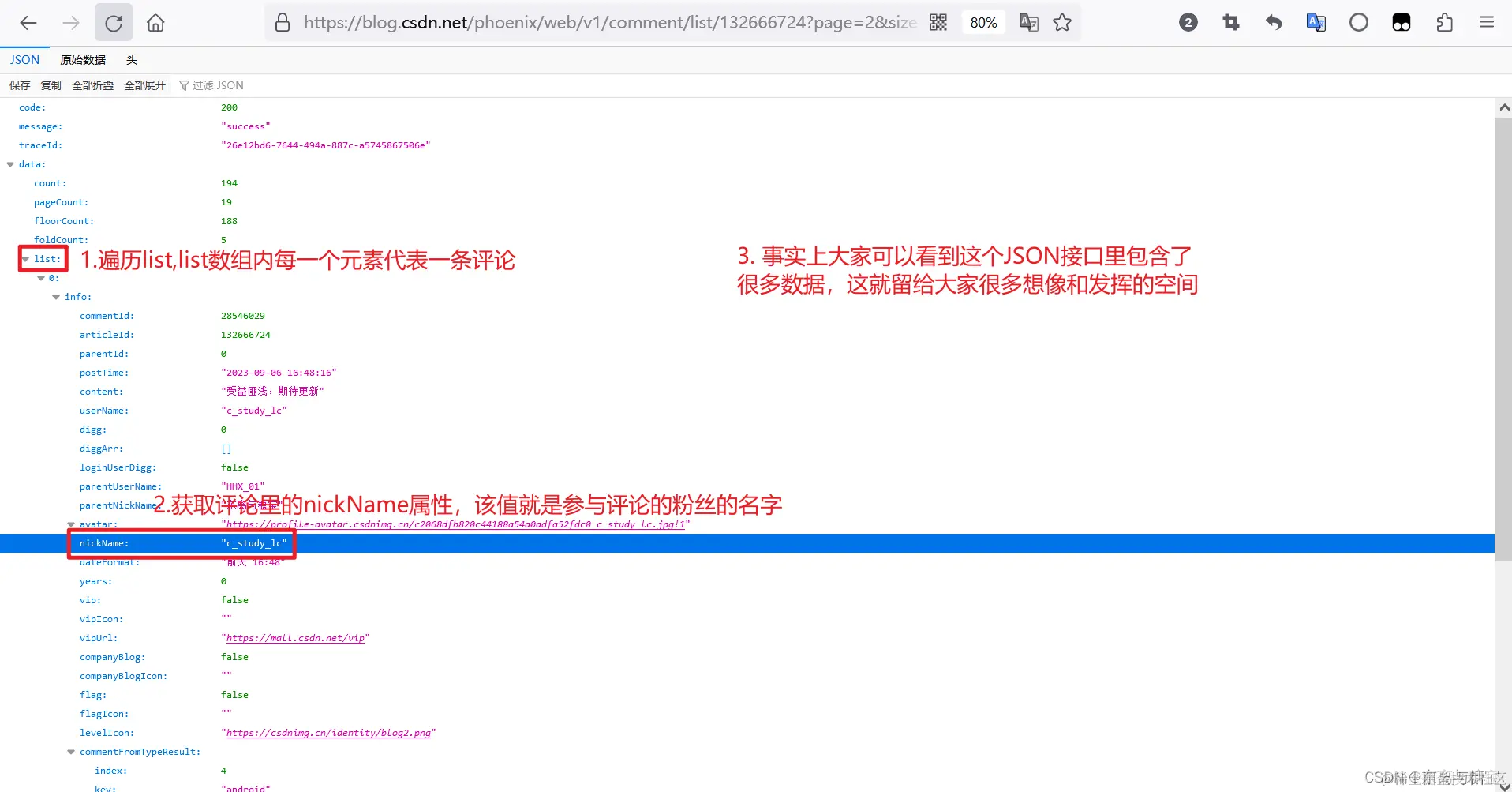Screen dimensions: 1512x792
Task: Select the message row
Action: pos(747,126)
